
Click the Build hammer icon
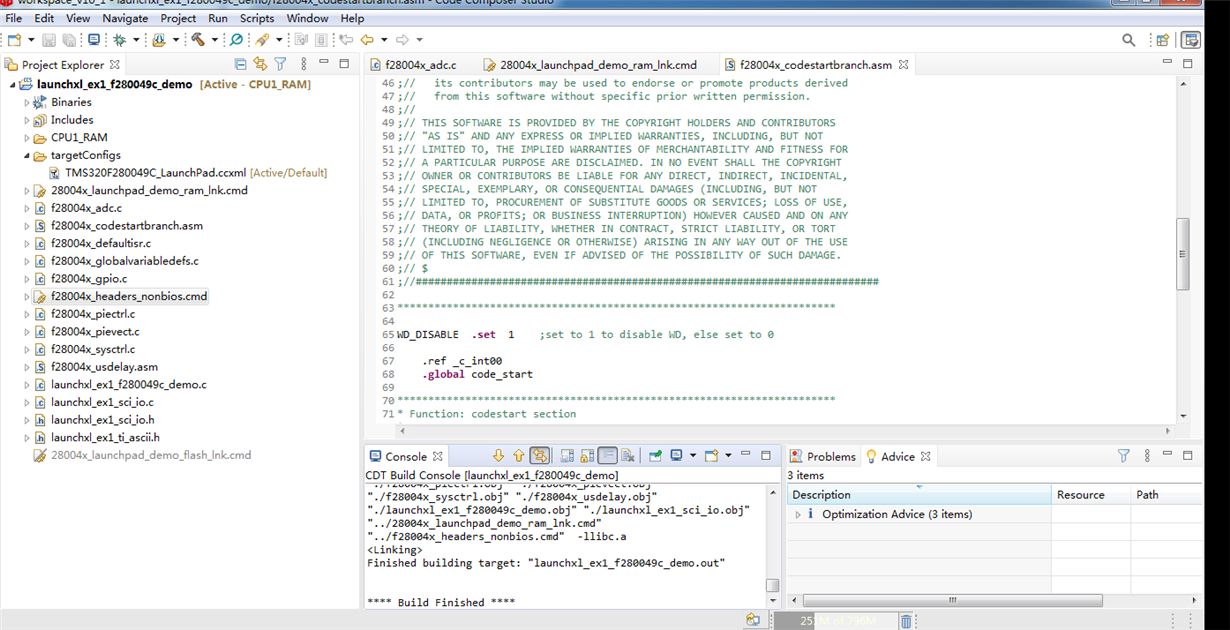coord(198,40)
